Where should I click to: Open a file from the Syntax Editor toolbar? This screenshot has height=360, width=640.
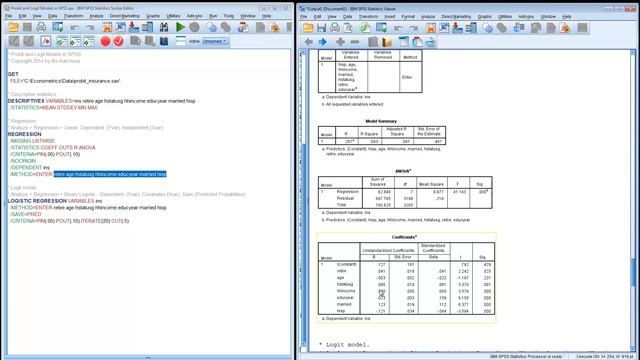click(13, 27)
